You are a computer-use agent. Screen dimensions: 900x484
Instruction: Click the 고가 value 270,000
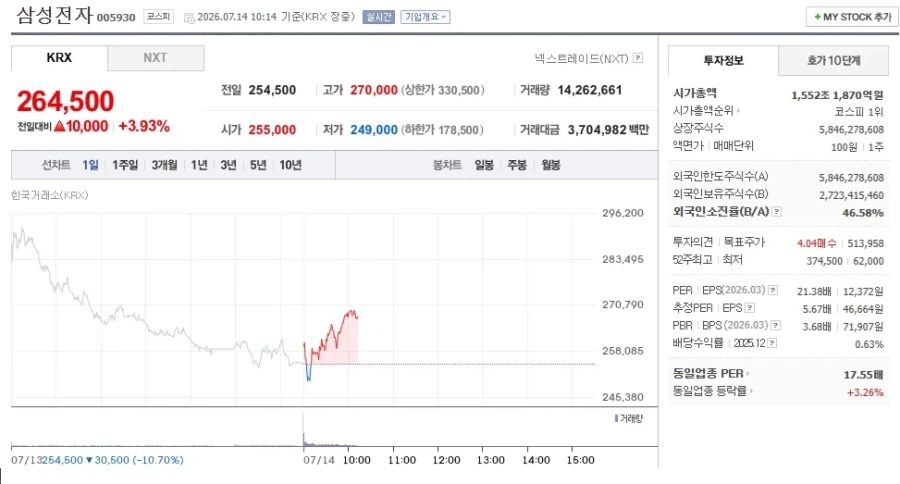tap(374, 90)
